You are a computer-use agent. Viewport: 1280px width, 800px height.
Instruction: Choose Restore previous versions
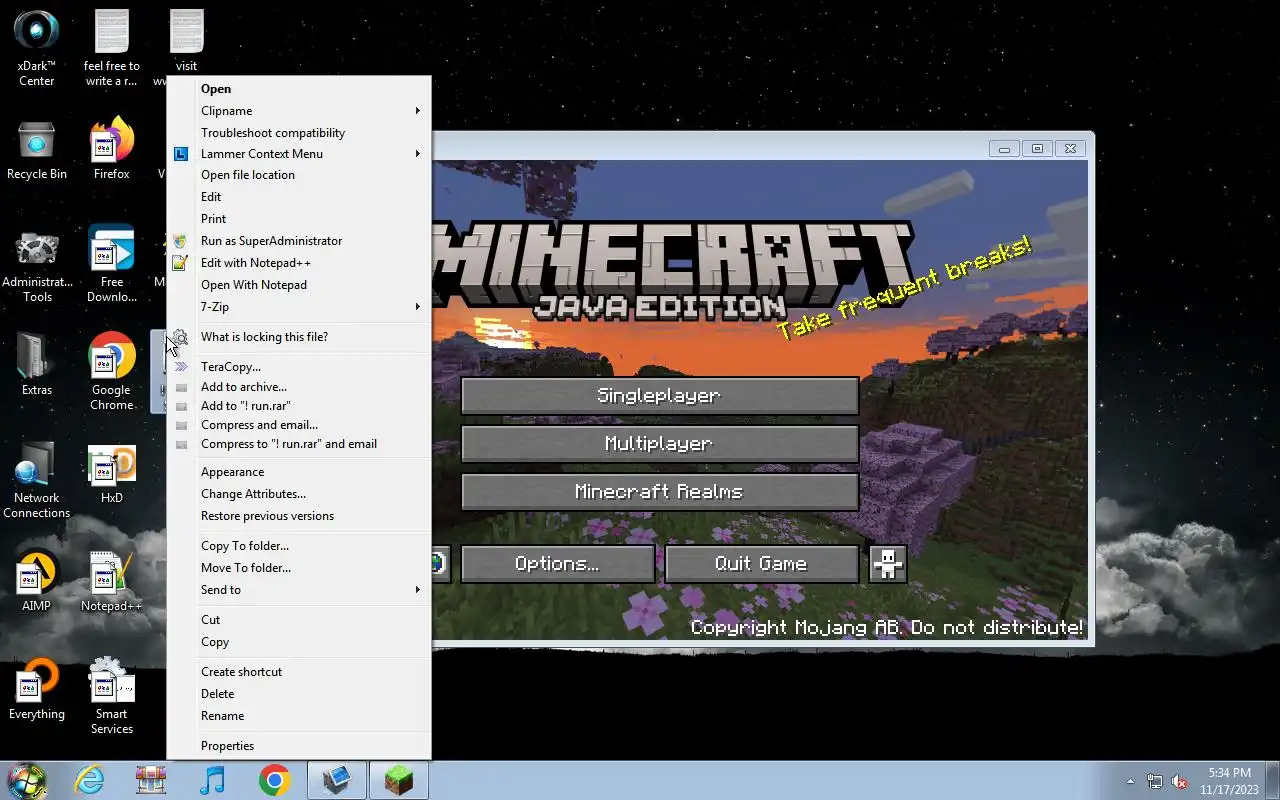(299, 516)
